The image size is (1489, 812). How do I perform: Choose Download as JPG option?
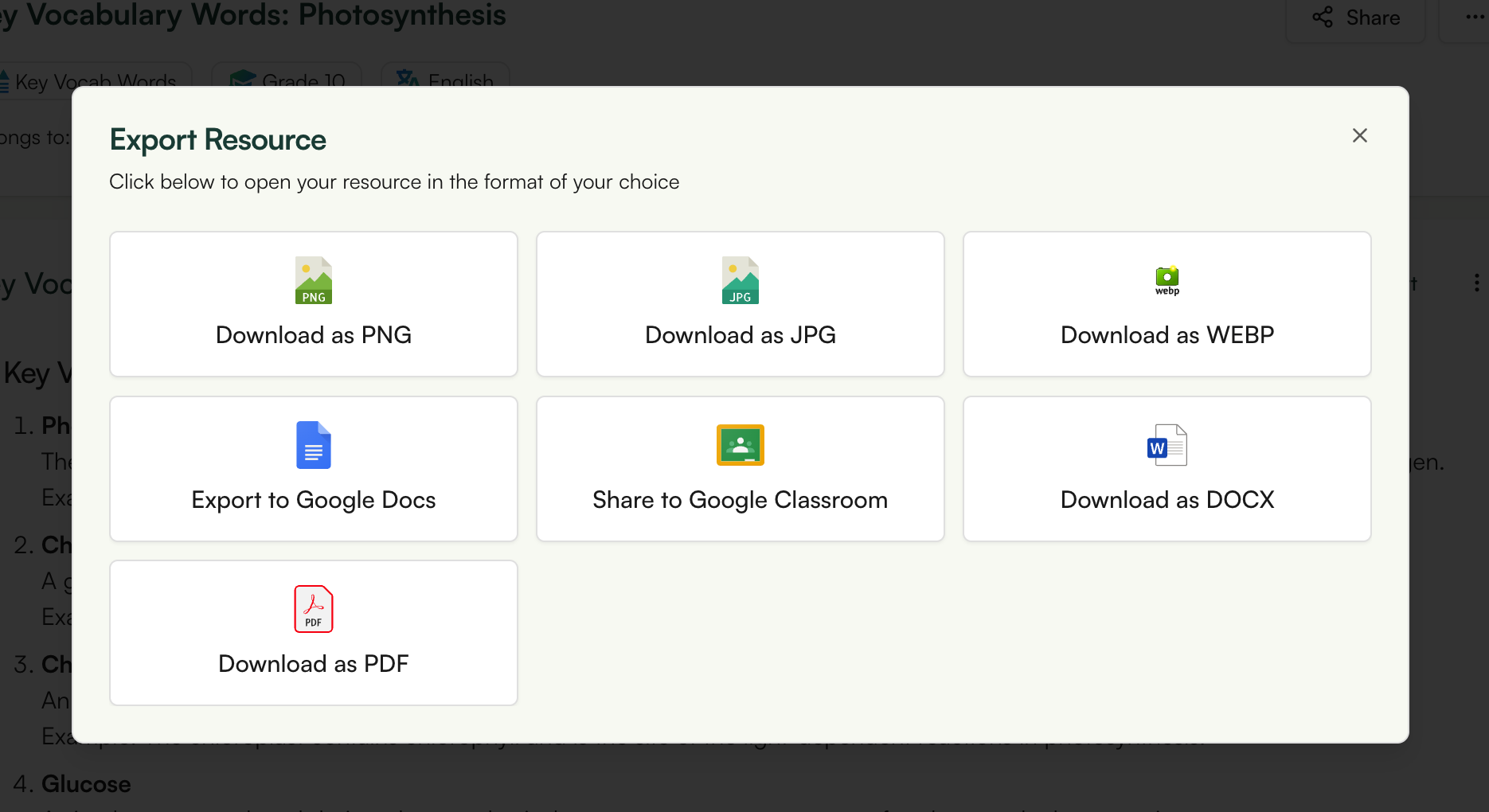point(741,335)
